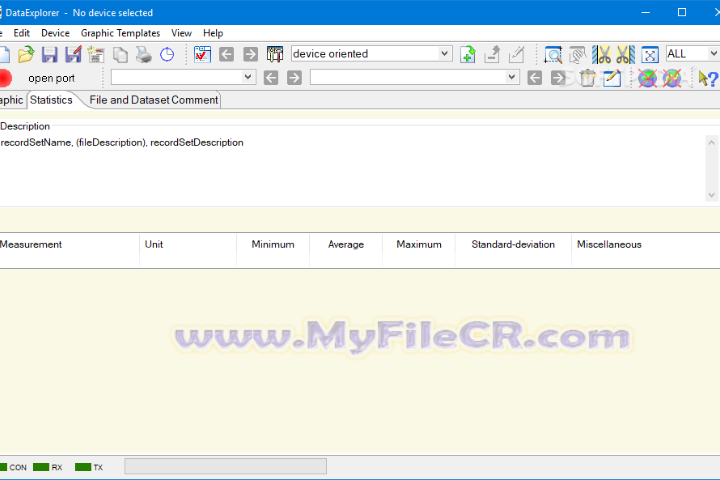Next record arrow after wide combo box
This screenshot has width=720, height=480.
coord(558,78)
